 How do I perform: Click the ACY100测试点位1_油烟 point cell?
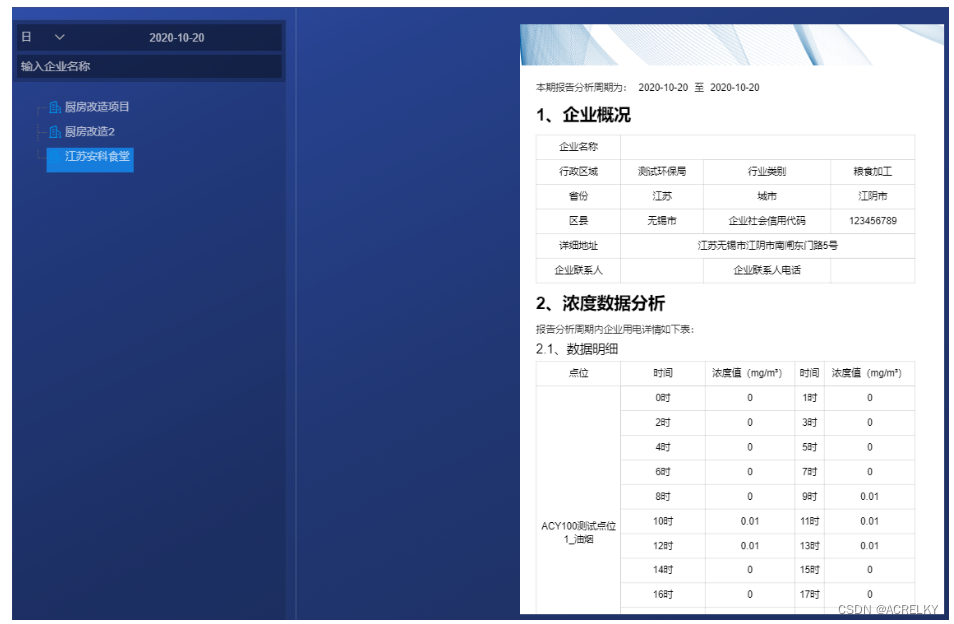tap(578, 532)
